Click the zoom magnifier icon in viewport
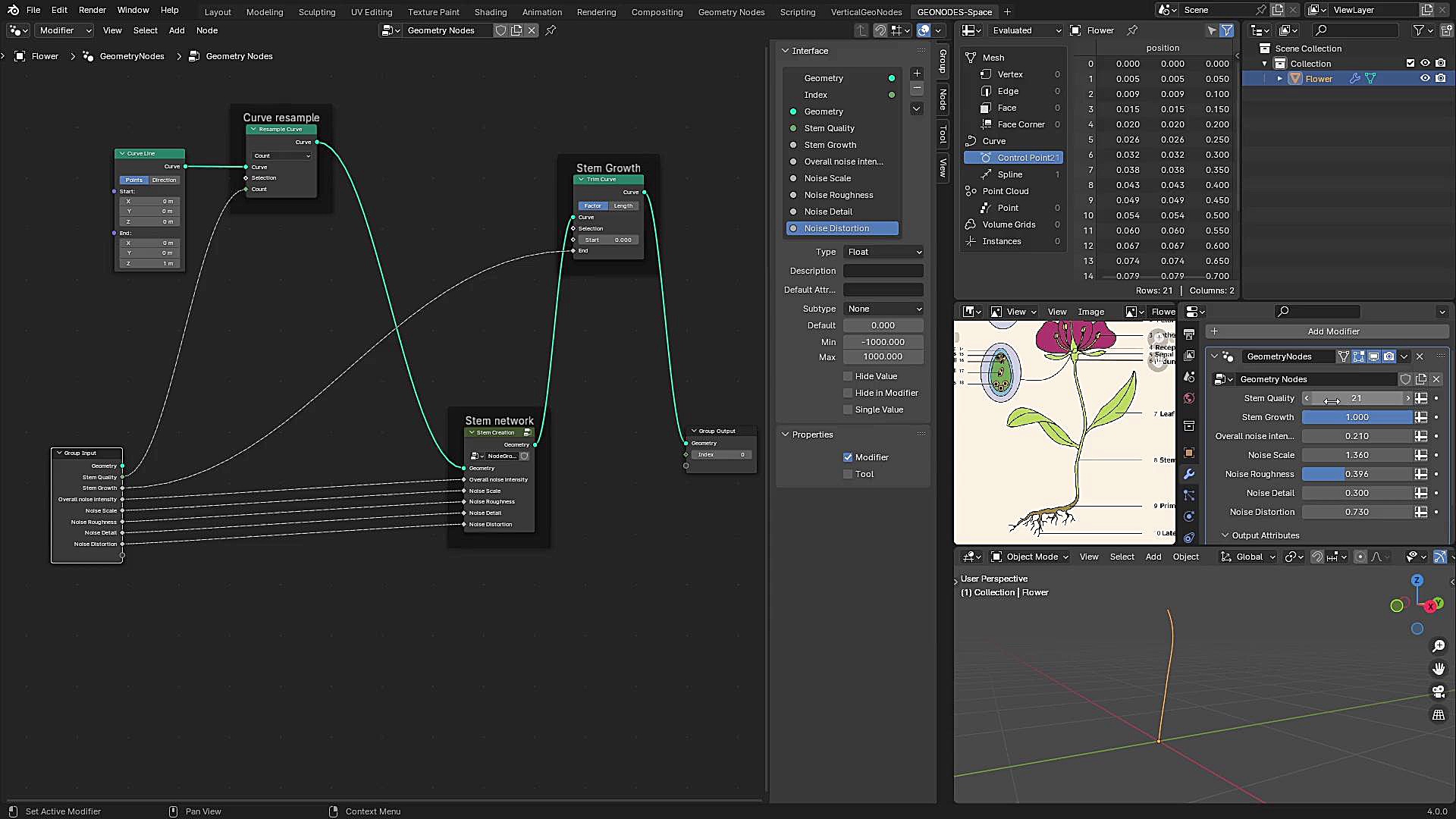Screen dimensions: 1456x819 point(1438,646)
